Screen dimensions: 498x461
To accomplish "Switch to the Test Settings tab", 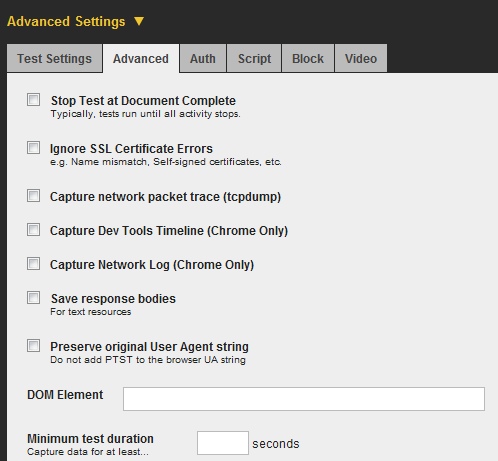I will coord(54,58).
